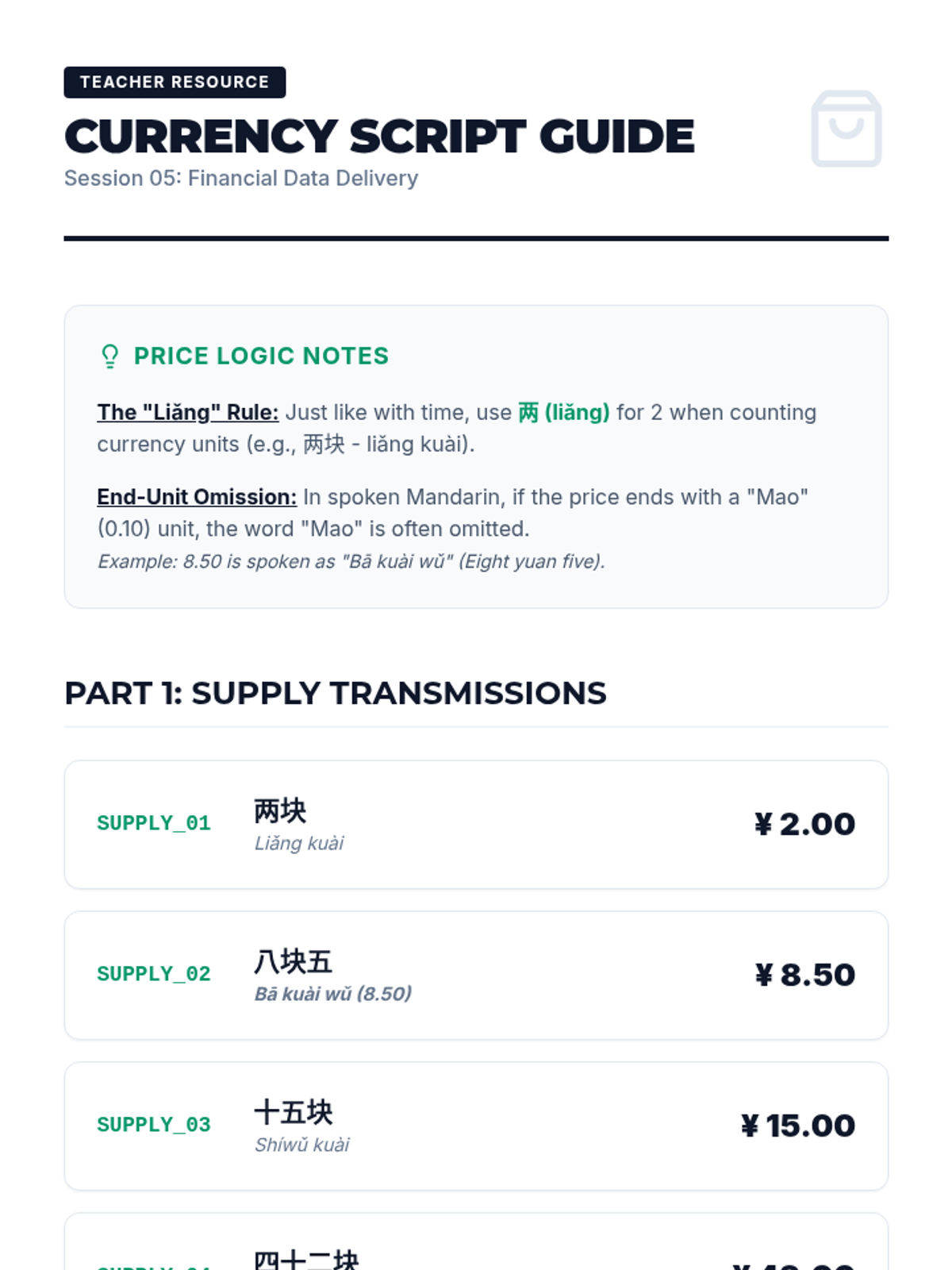The image size is (952, 1270).
Task: Click the shopping bag icon in header
Action: pyautogui.click(x=846, y=129)
